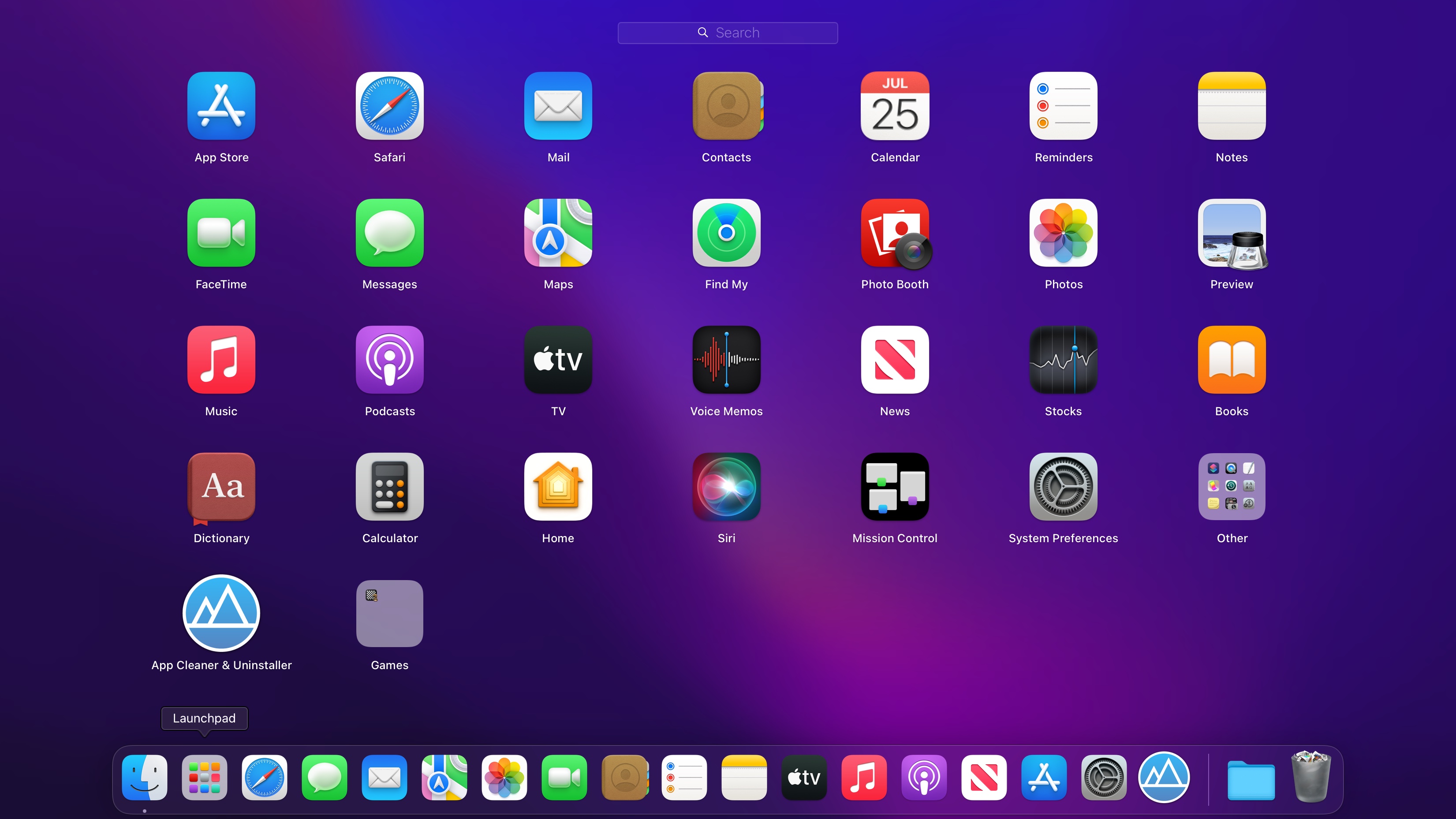Image resolution: width=1456 pixels, height=819 pixels.
Task: Open the Calendar app showing JUL 25
Action: [895, 106]
